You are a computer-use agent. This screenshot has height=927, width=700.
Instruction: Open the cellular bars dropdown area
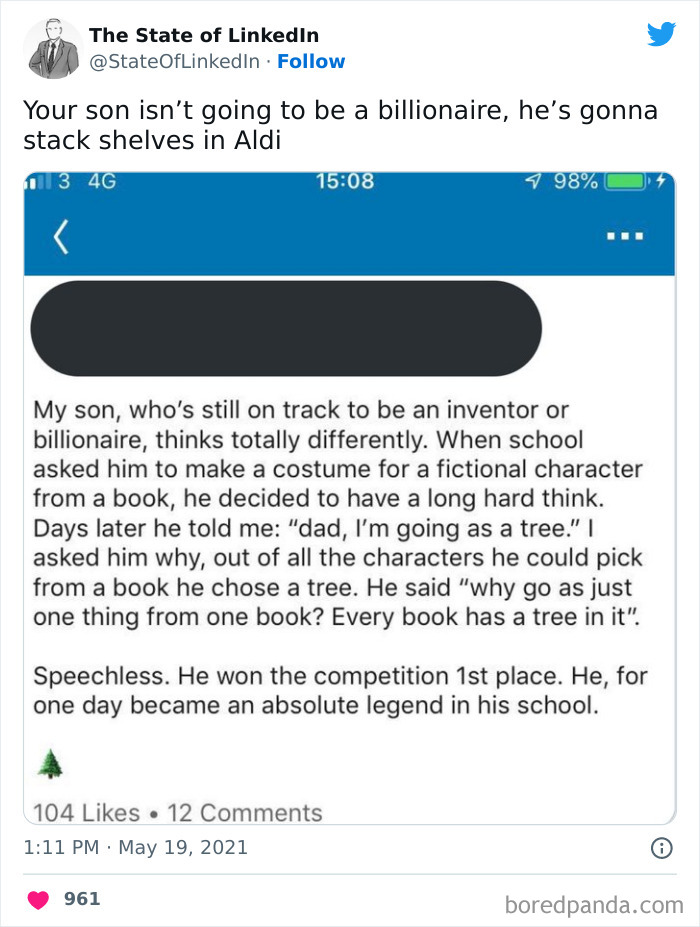pyautogui.click(x=35, y=181)
